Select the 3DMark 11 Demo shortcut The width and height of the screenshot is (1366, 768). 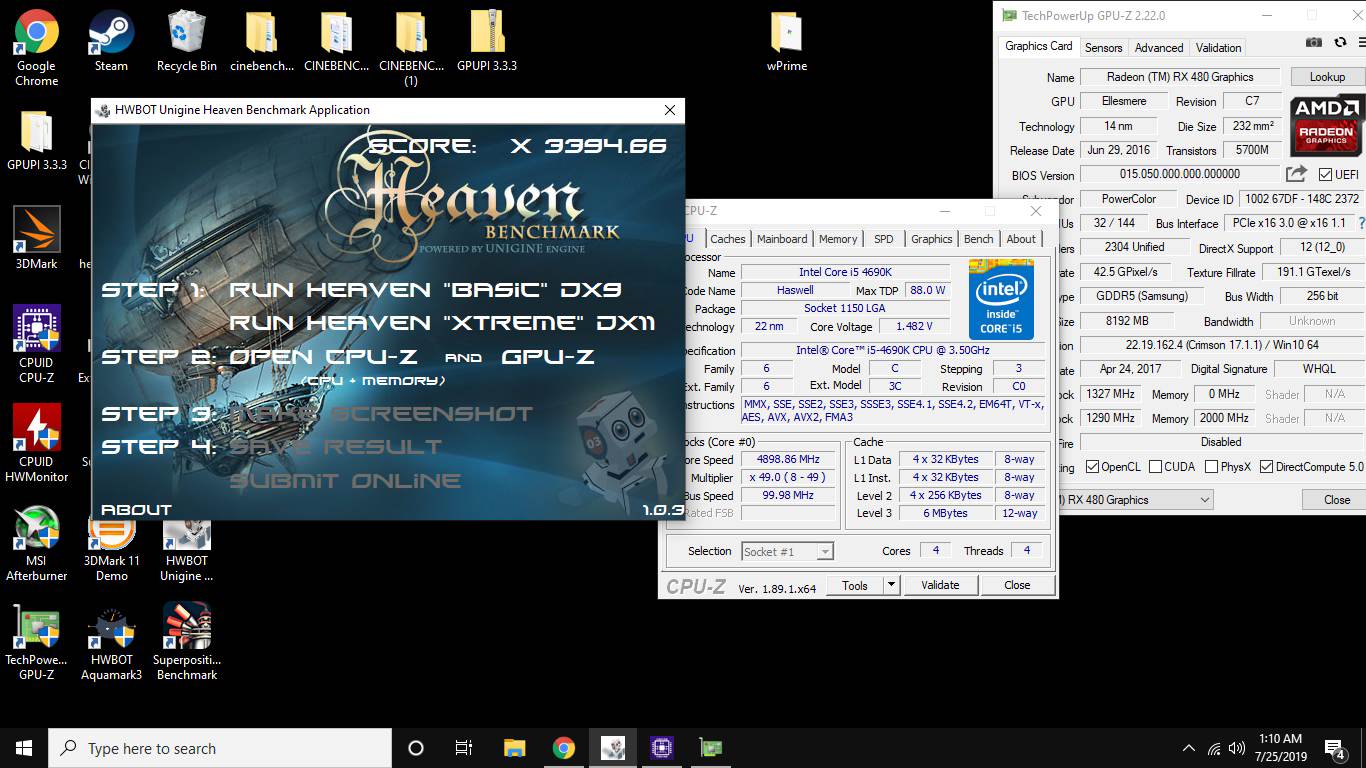coord(112,549)
